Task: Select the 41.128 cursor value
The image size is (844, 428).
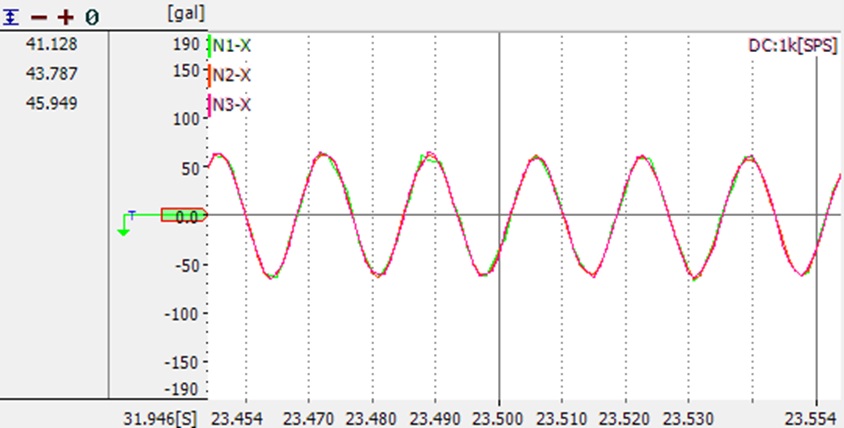Action: pyautogui.click(x=52, y=44)
